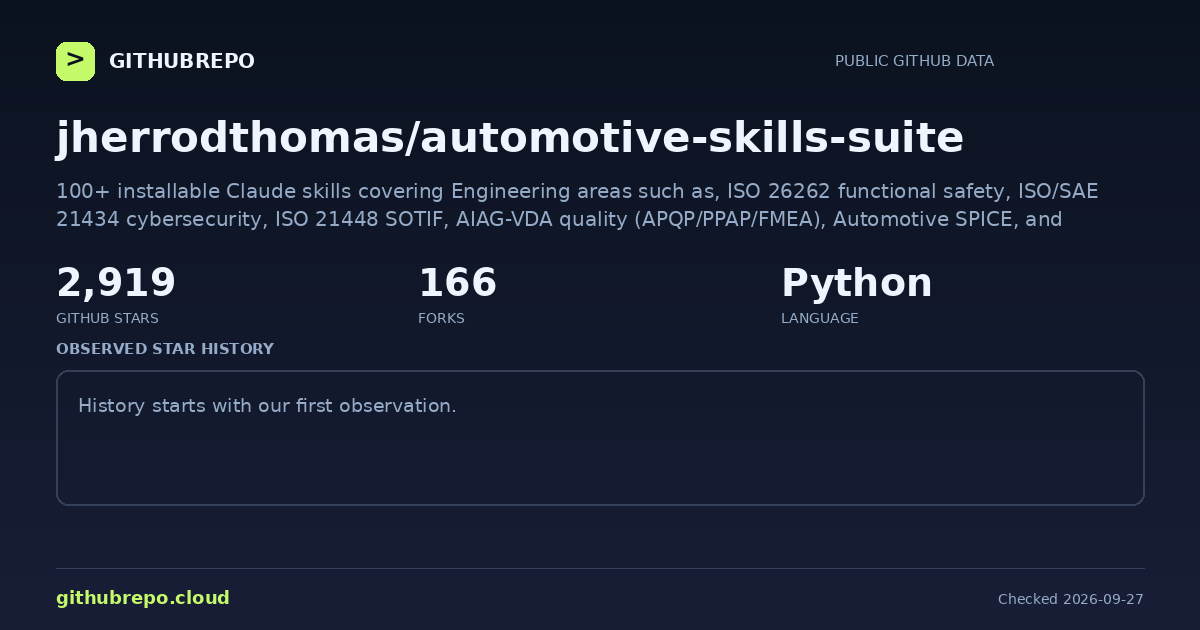Viewport: 1200px width, 630px height.
Task: Open the GITHUBREPO brand name
Action: coord(182,61)
